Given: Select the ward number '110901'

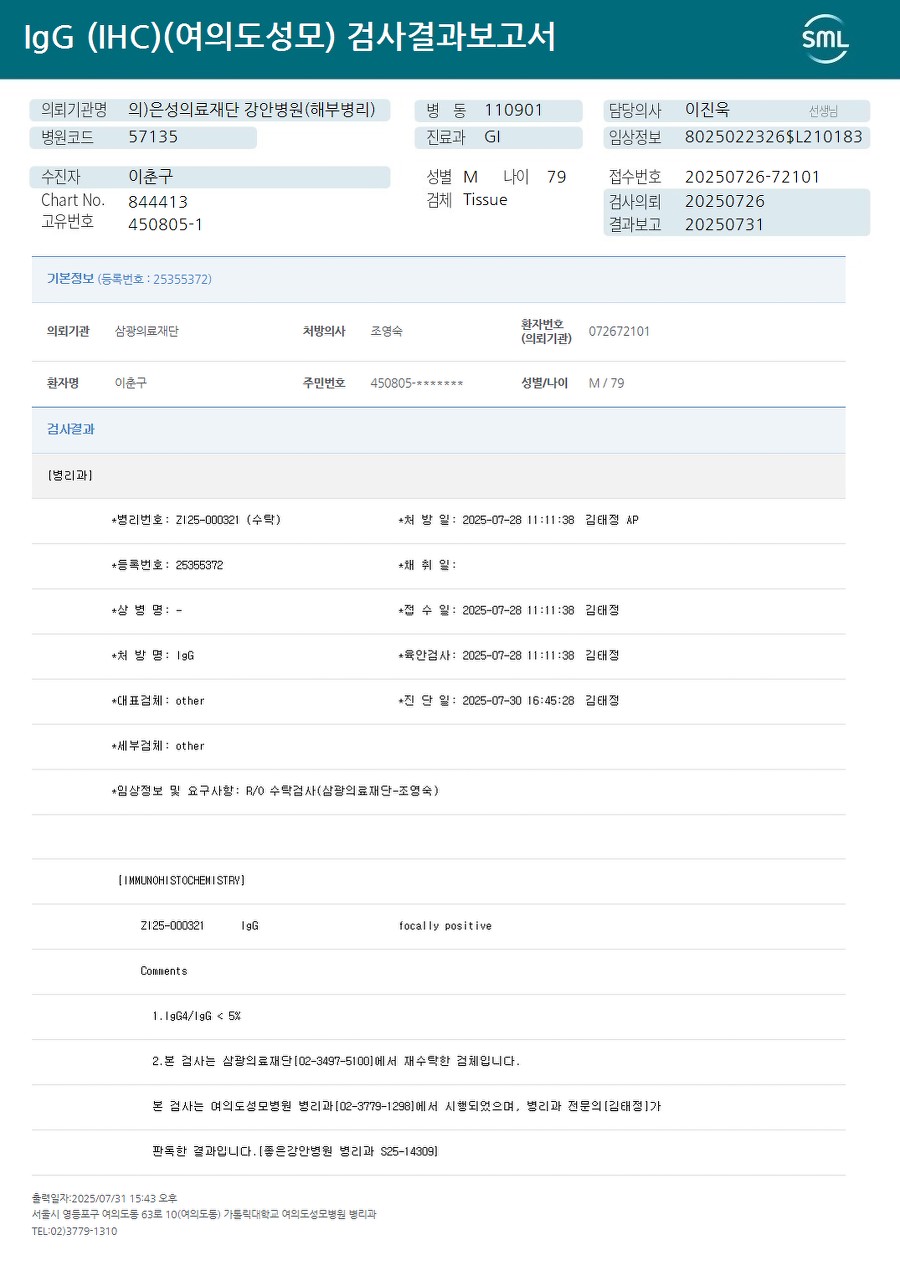Looking at the screenshot, I should (514, 110).
